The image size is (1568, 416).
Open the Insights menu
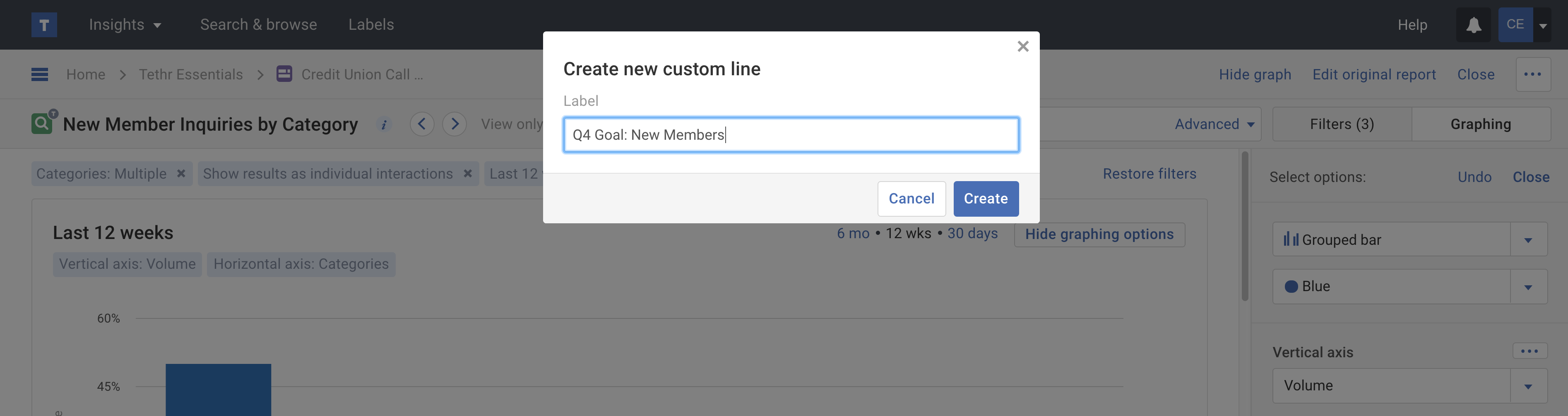point(125,25)
